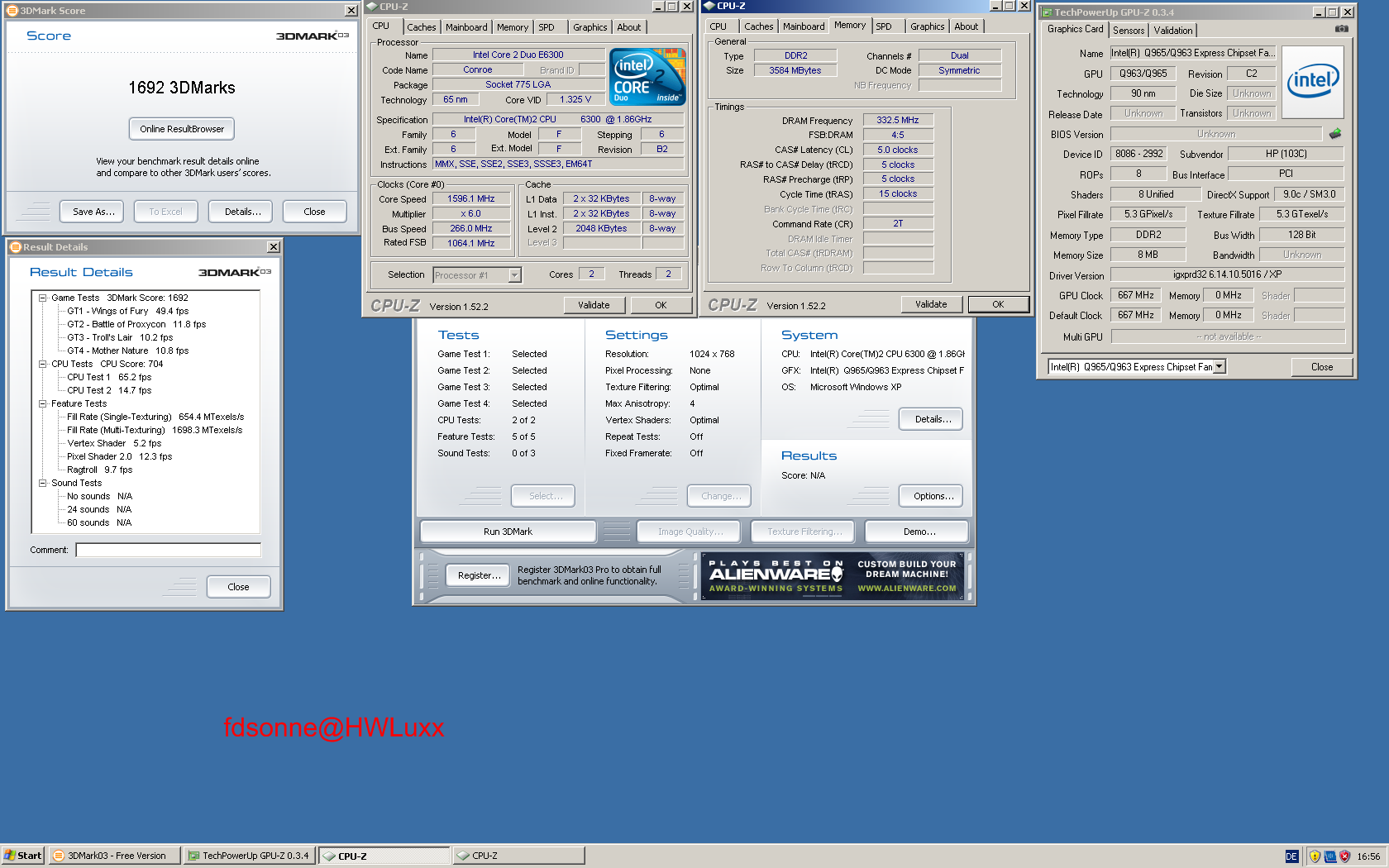Click the title icon of CPU-Z Memory window
The image size is (1389, 868).
(x=709, y=6)
